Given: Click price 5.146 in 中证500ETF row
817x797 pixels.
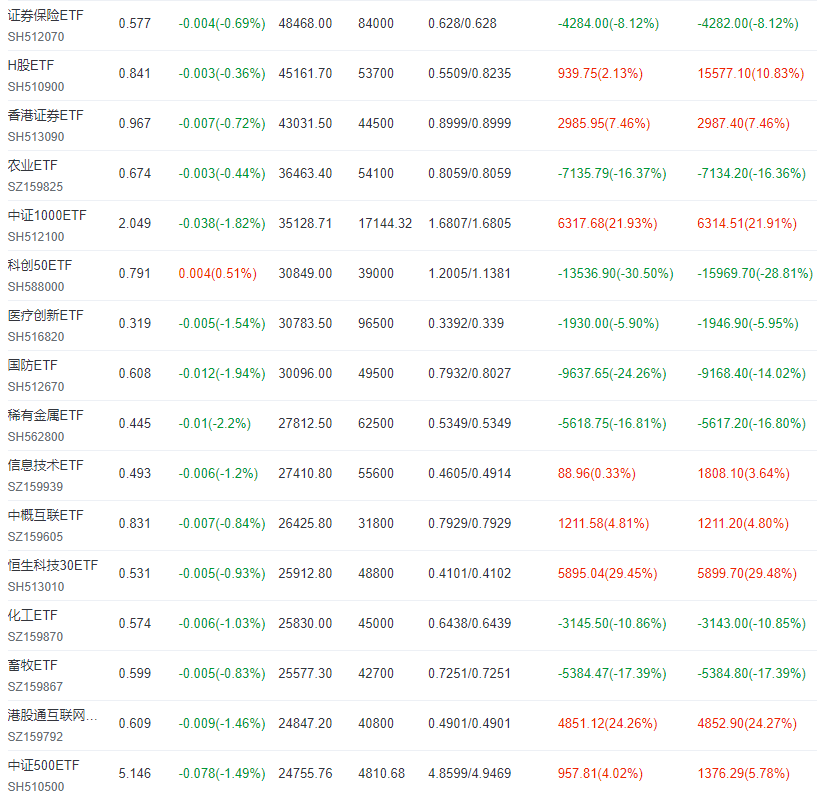Looking at the screenshot, I should 135,774.
